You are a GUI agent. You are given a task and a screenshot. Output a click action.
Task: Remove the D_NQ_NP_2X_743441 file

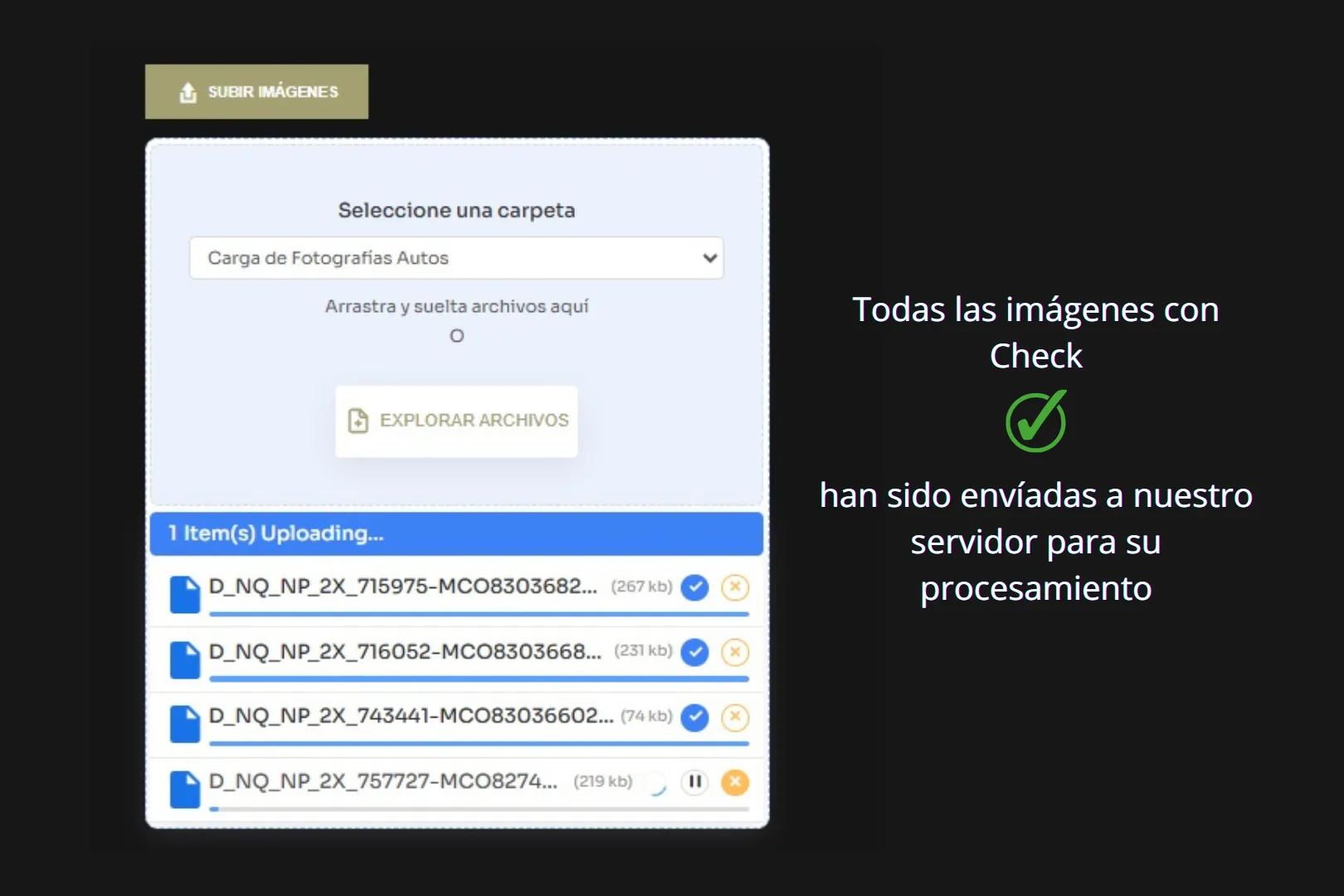tap(735, 717)
